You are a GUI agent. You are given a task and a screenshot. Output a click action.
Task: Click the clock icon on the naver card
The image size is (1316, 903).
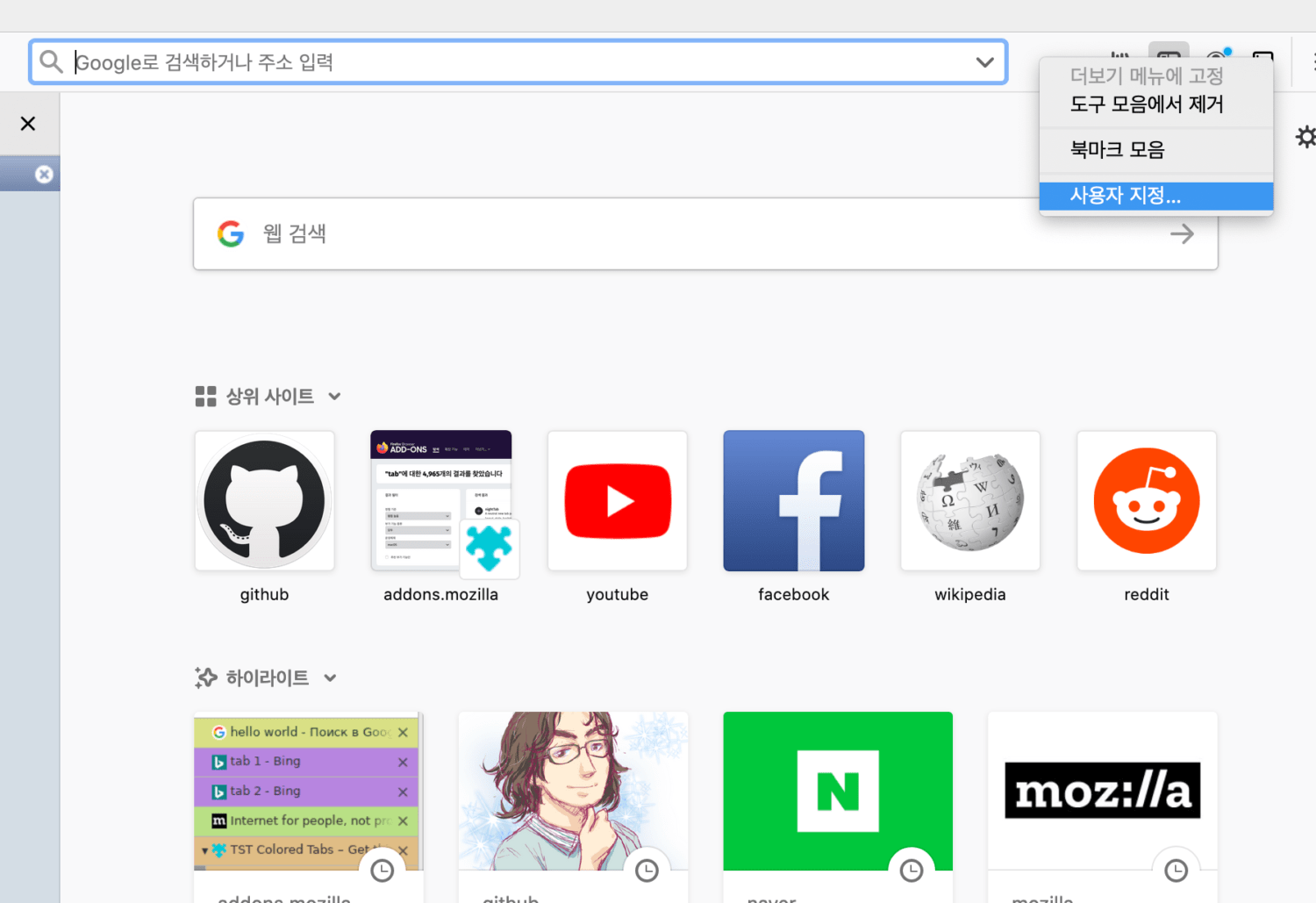click(x=912, y=871)
